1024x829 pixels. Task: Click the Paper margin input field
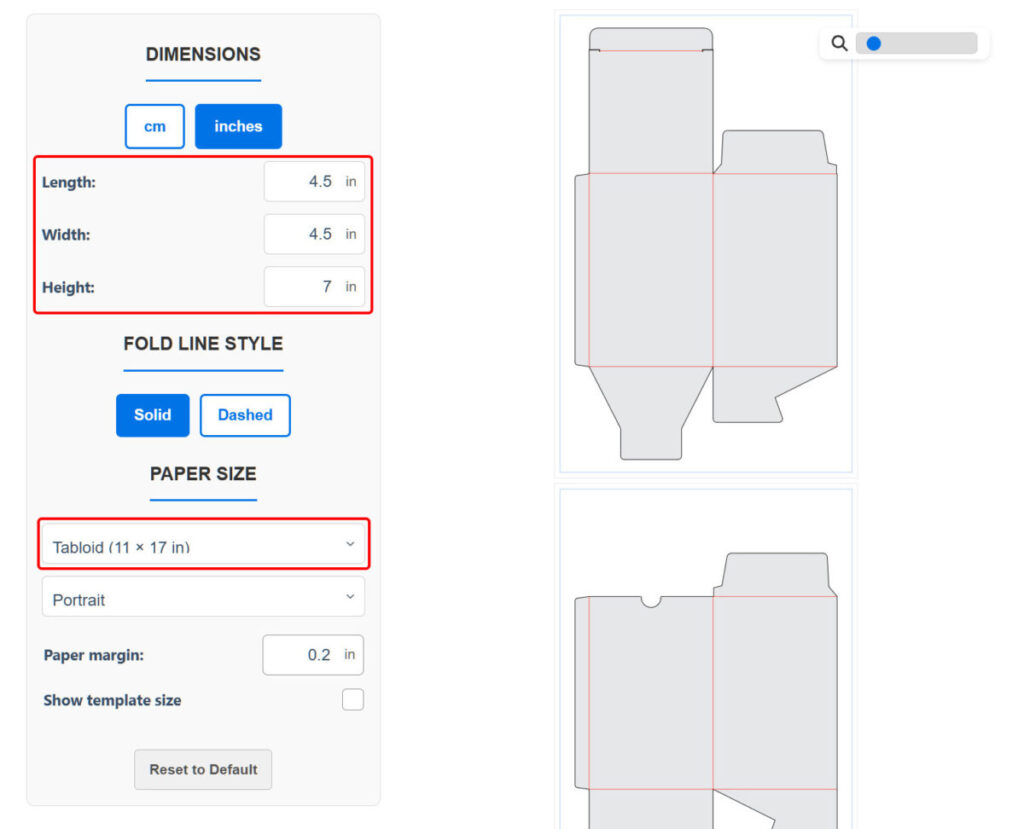[x=312, y=655]
